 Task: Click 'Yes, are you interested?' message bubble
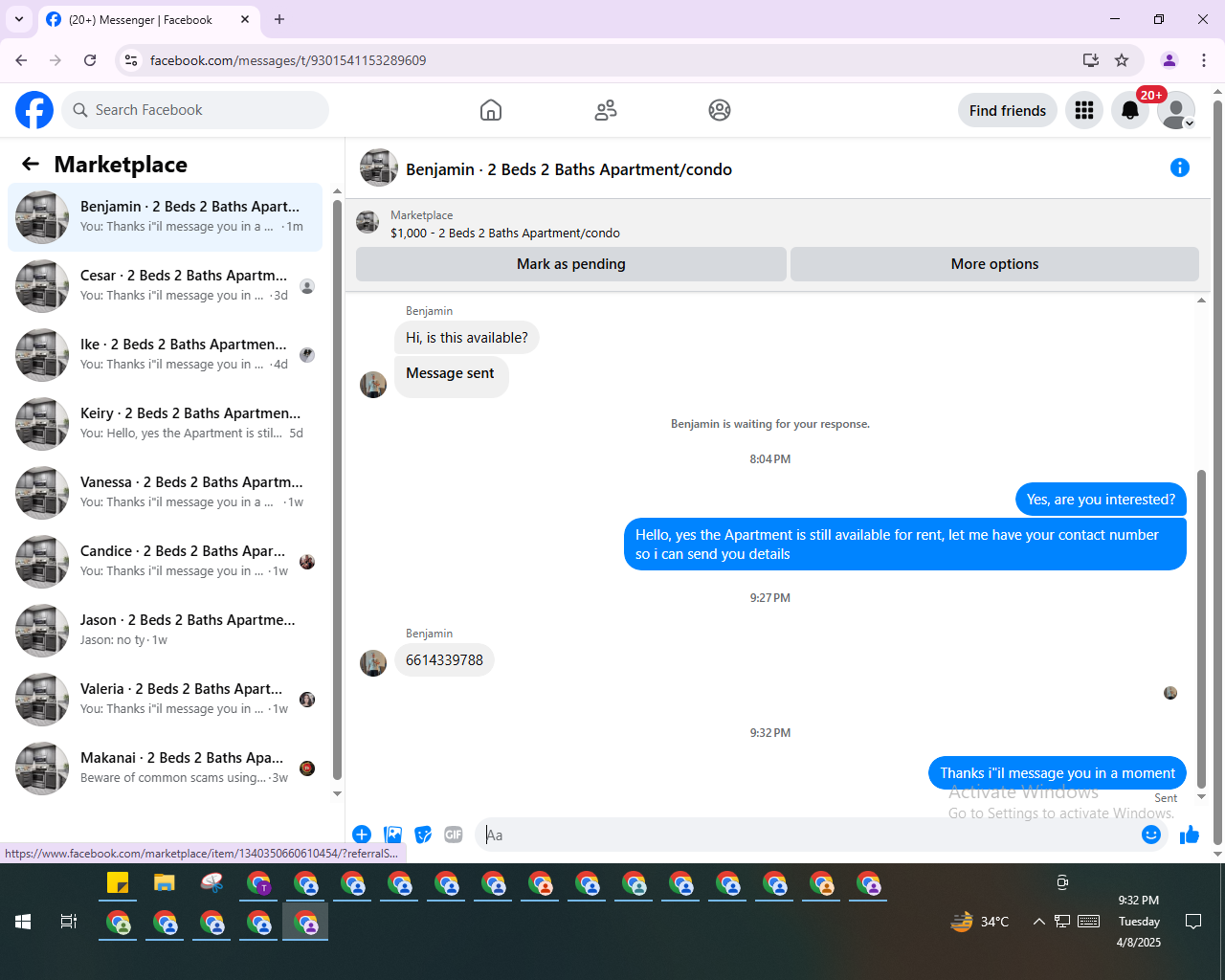click(1101, 500)
